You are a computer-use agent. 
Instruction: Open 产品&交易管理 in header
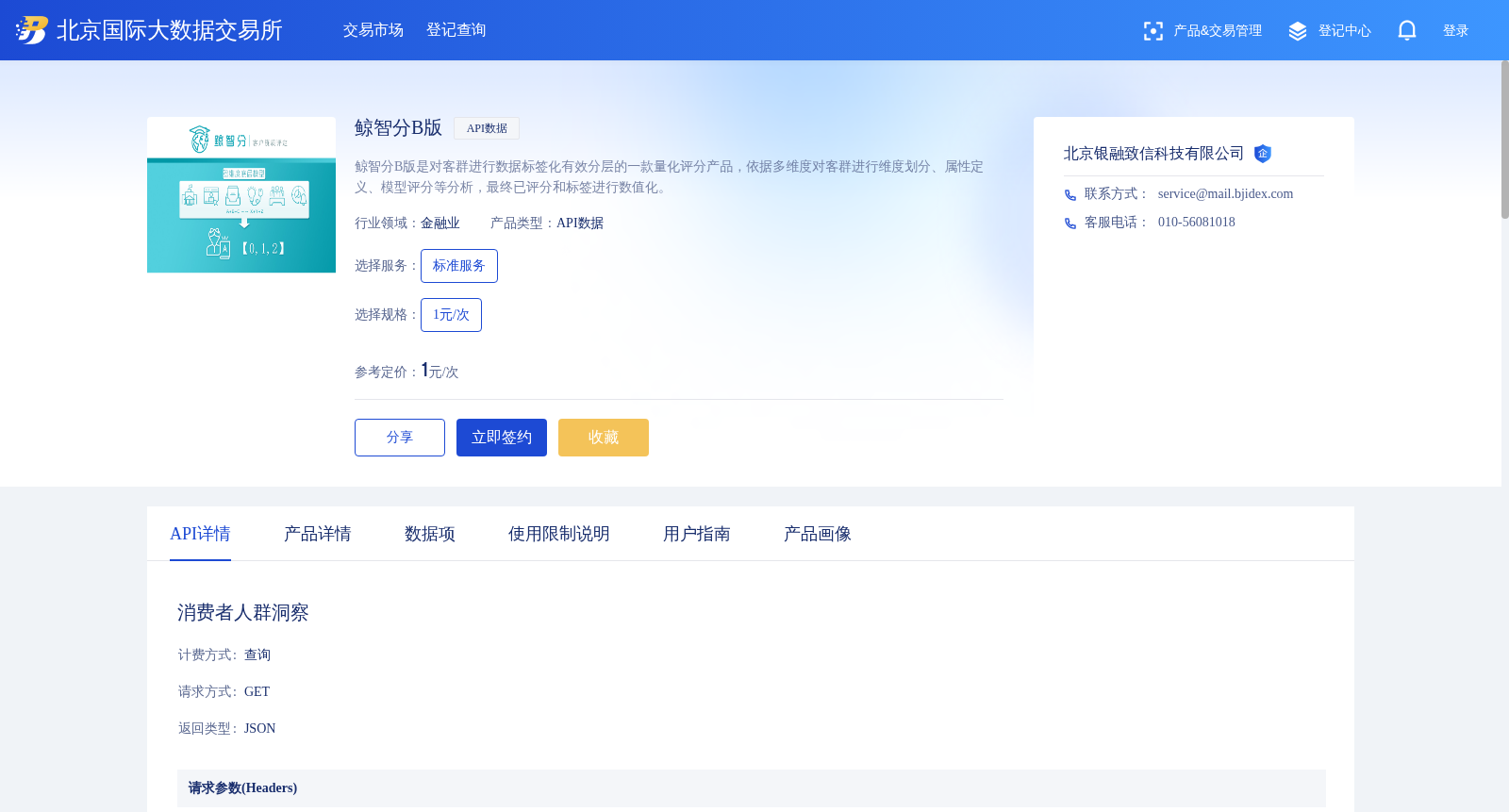pos(1218,31)
